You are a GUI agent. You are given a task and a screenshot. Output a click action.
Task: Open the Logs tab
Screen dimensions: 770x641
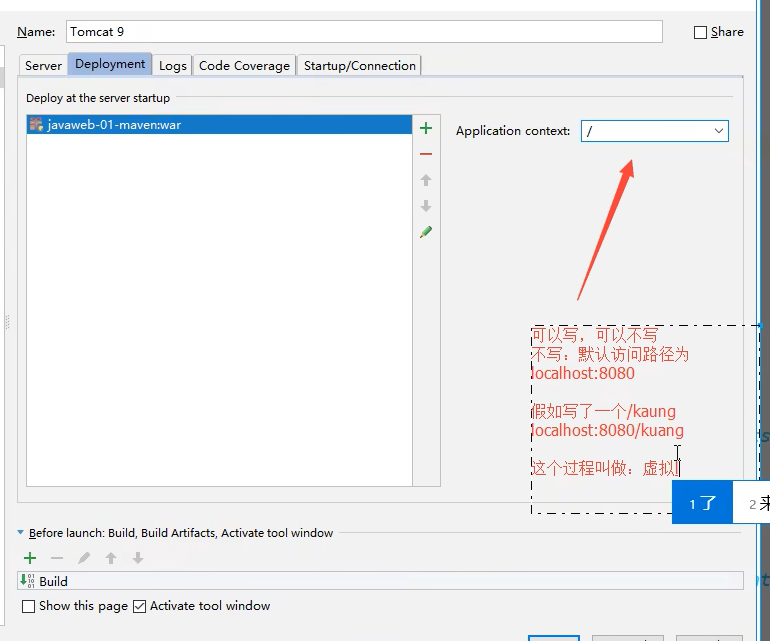[172, 65]
